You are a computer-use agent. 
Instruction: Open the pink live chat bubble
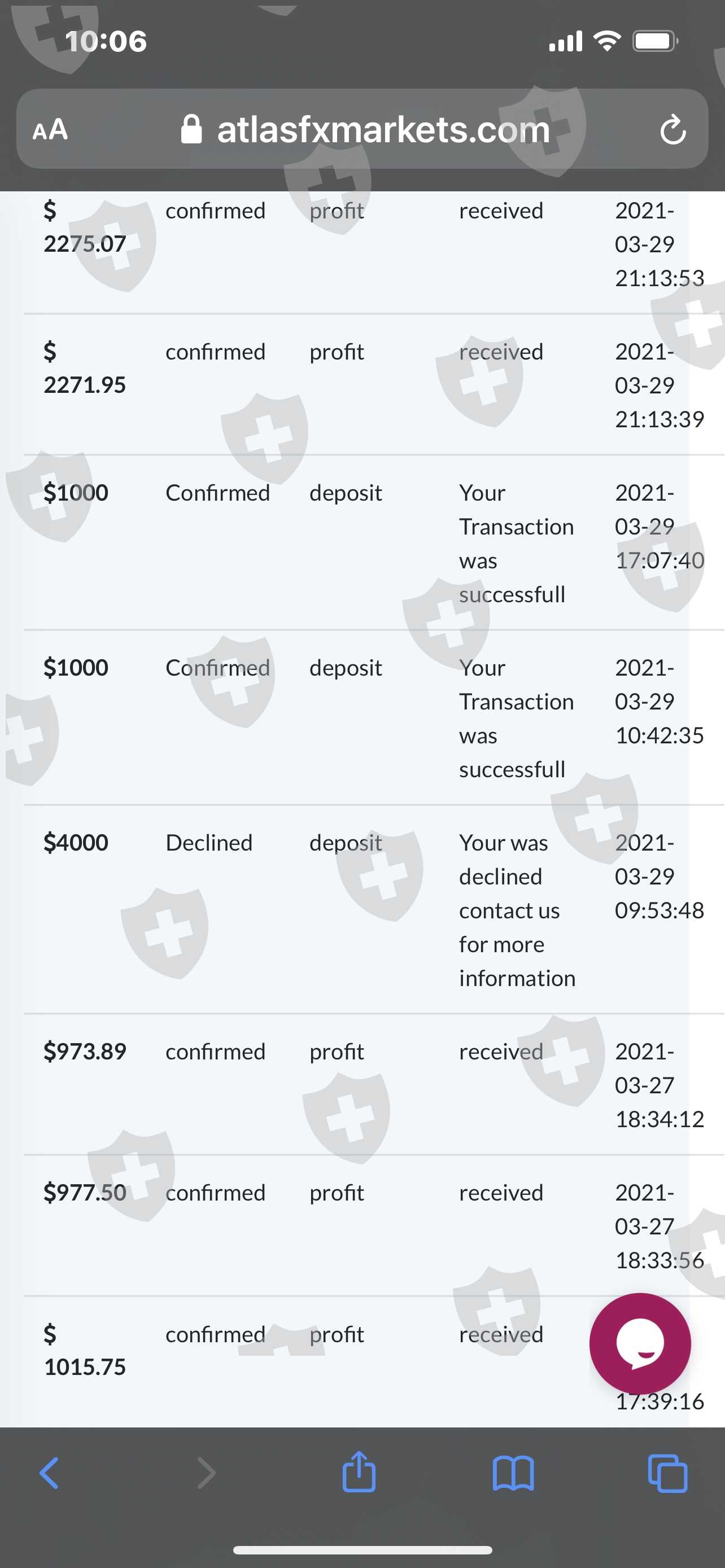640,1343
